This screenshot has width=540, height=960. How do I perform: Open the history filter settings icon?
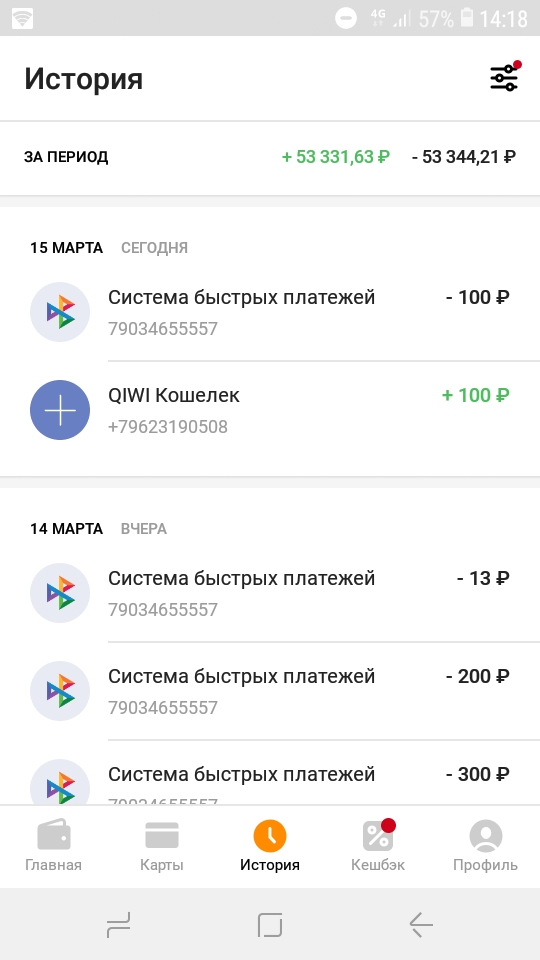pos(504,78)
